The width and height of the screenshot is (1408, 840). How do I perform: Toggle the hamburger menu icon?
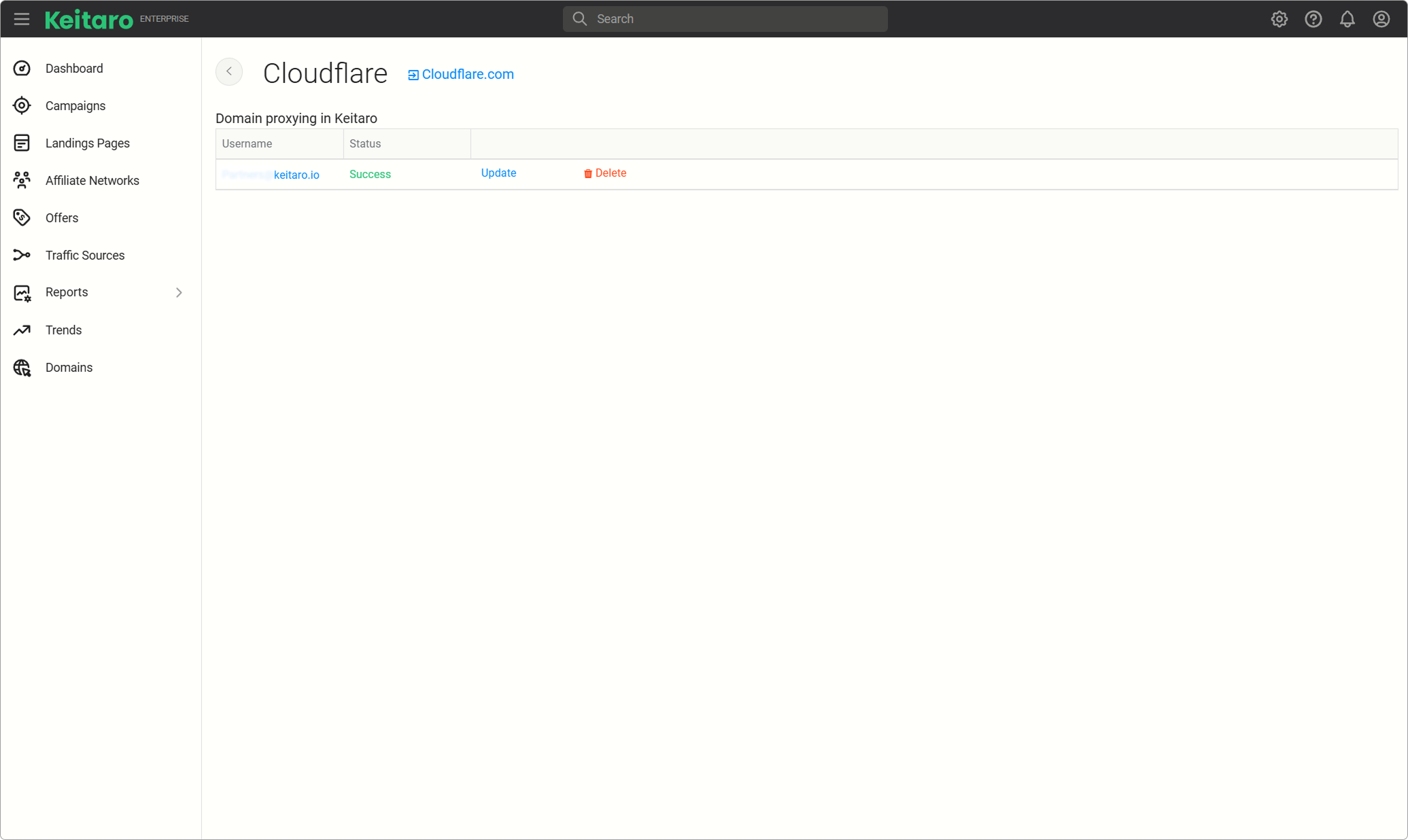point(22,19)
